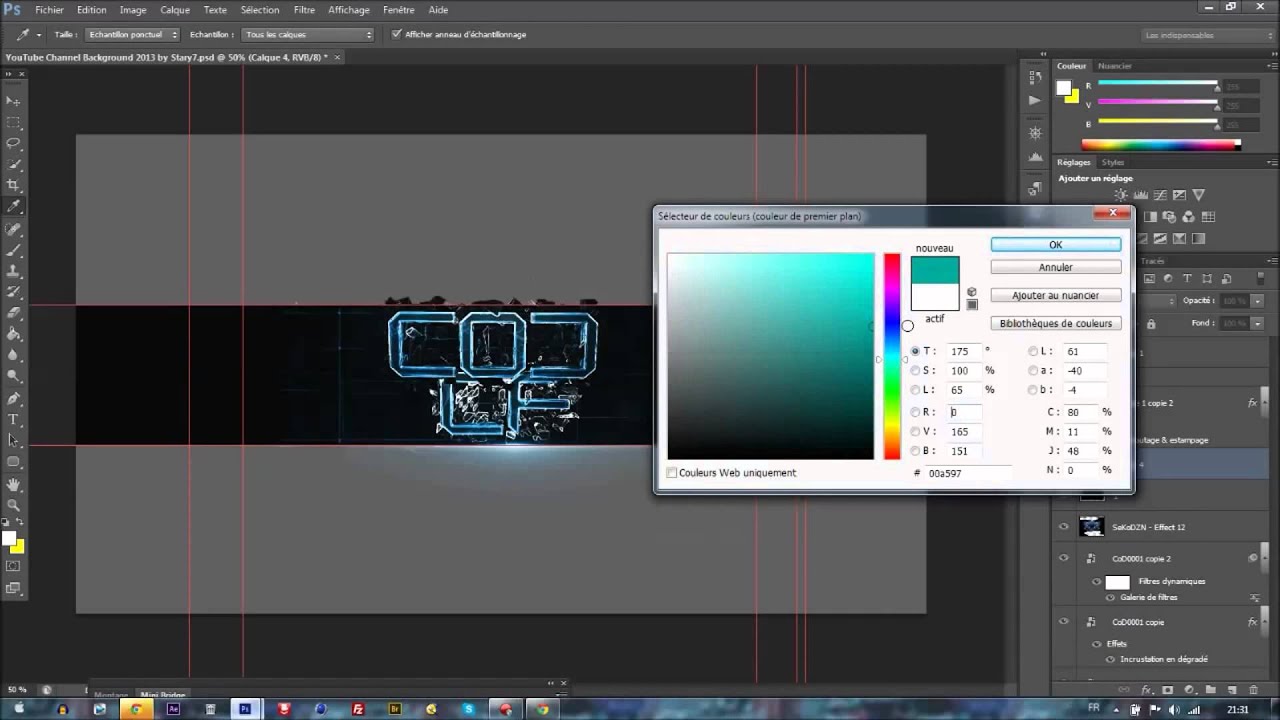Toggle visibility of Incrustation en dégradé
1280x720 pixels.
click(1110, 659)
